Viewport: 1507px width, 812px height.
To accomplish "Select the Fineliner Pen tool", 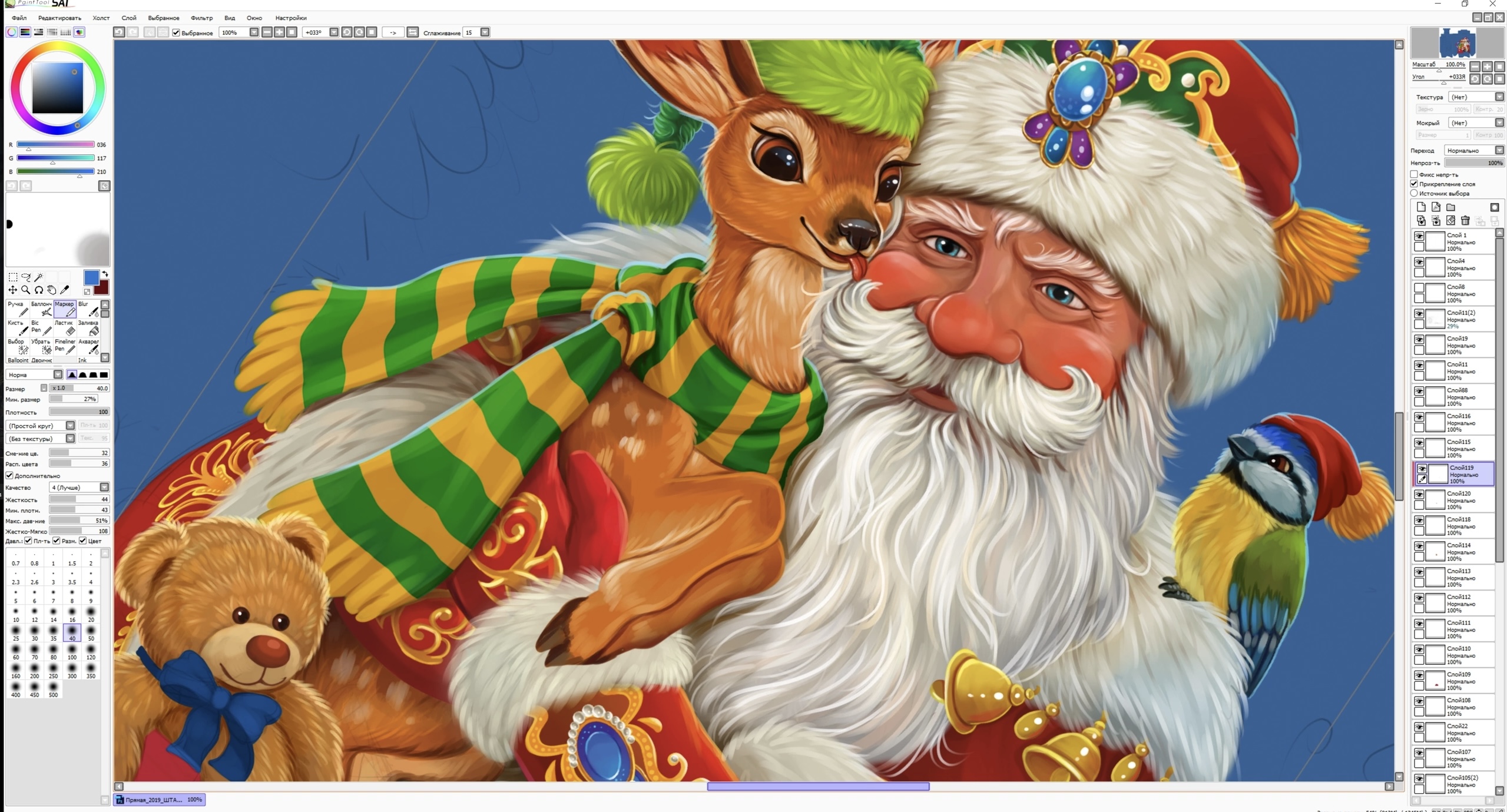I will tap(65, 346).
